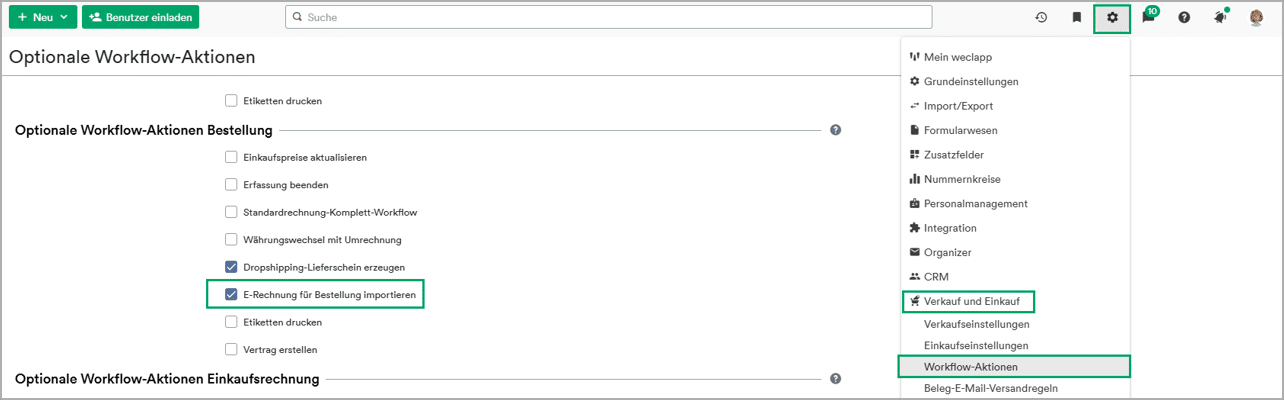Click the bookmark icon in the top bar
1284x400 pixels.
[x=1077, y=17]
